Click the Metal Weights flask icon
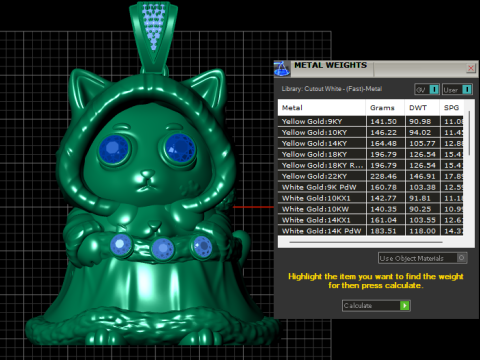Image resolution: width=480 pixels, height=360 pixels. 282,68
